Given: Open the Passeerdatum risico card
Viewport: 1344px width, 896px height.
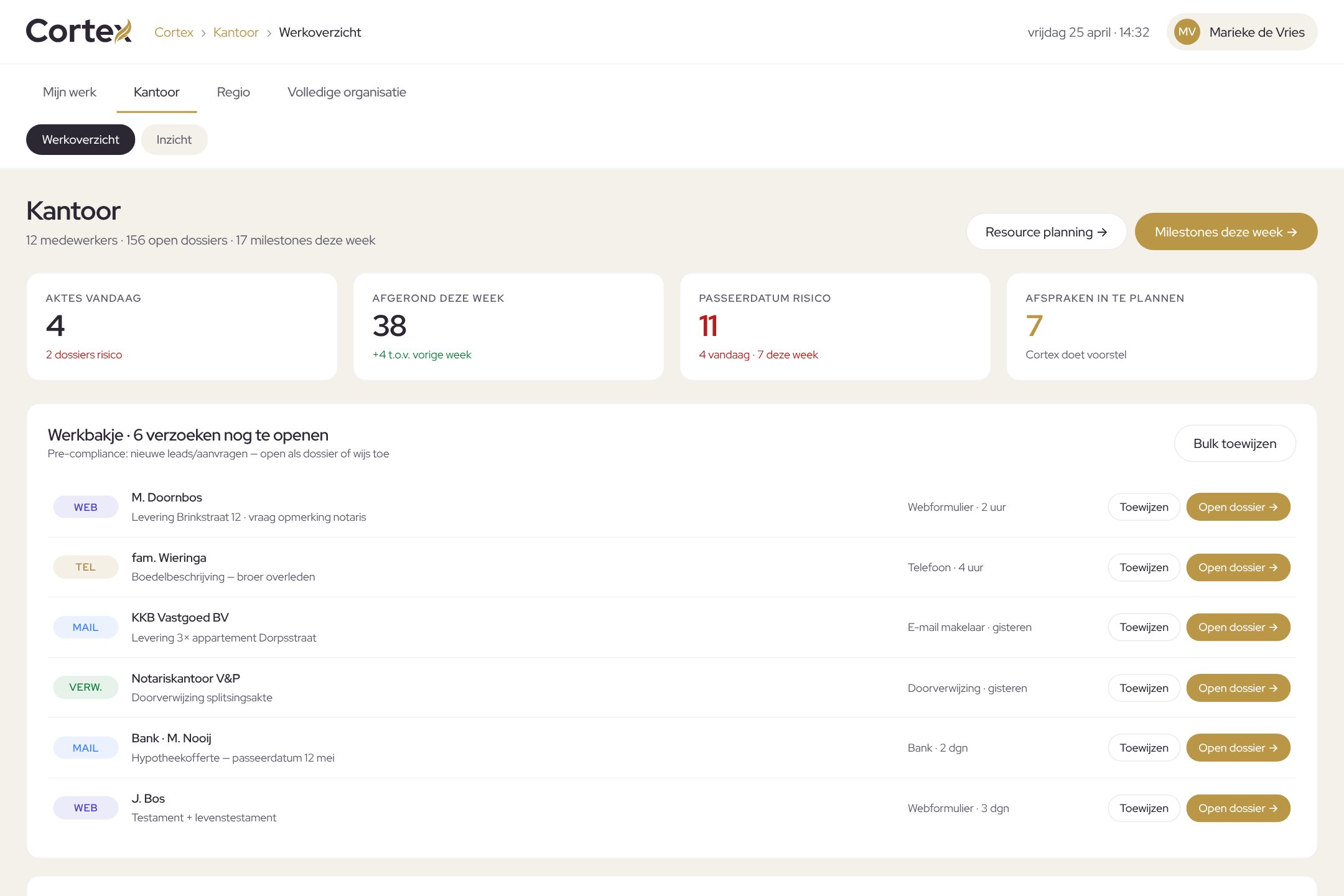Looking at the screenshot, I should coord(835,327).
